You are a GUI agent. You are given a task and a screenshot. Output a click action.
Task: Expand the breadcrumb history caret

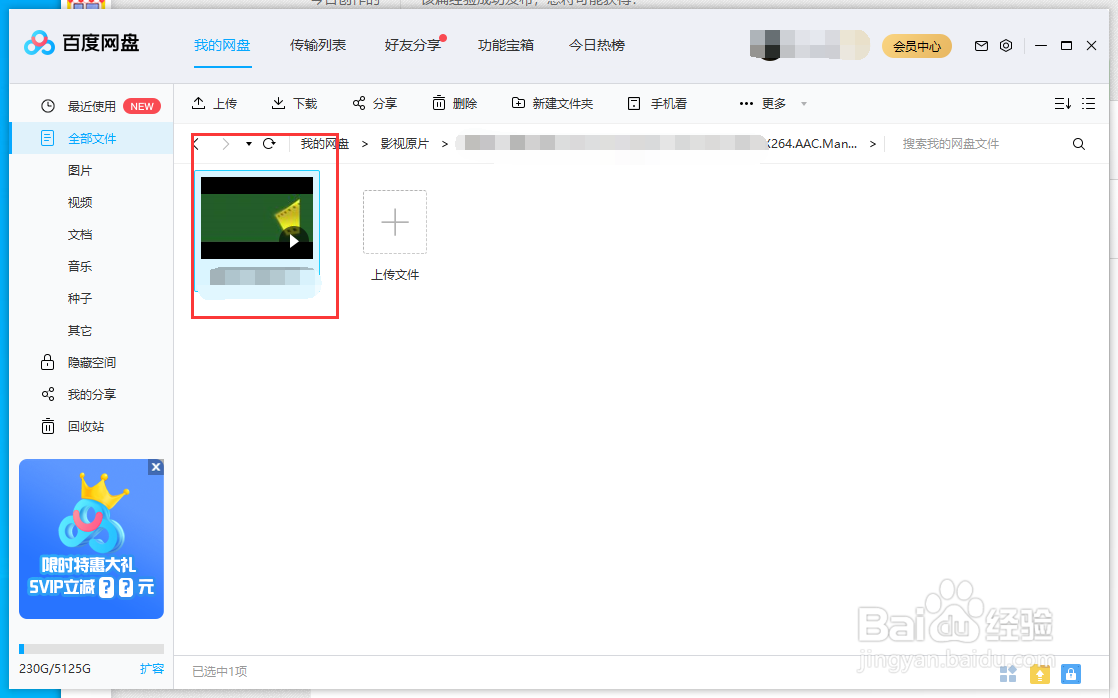click(x=248, y=143)
